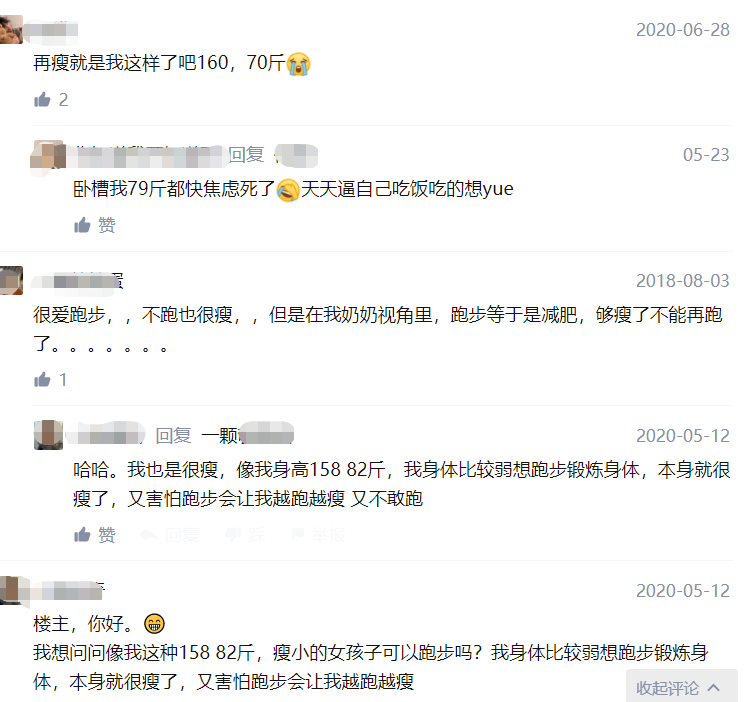This screenshot has width=745, height=702.
Task: Click the like count 2 on first comment
Action: click(x=63, y=100)
